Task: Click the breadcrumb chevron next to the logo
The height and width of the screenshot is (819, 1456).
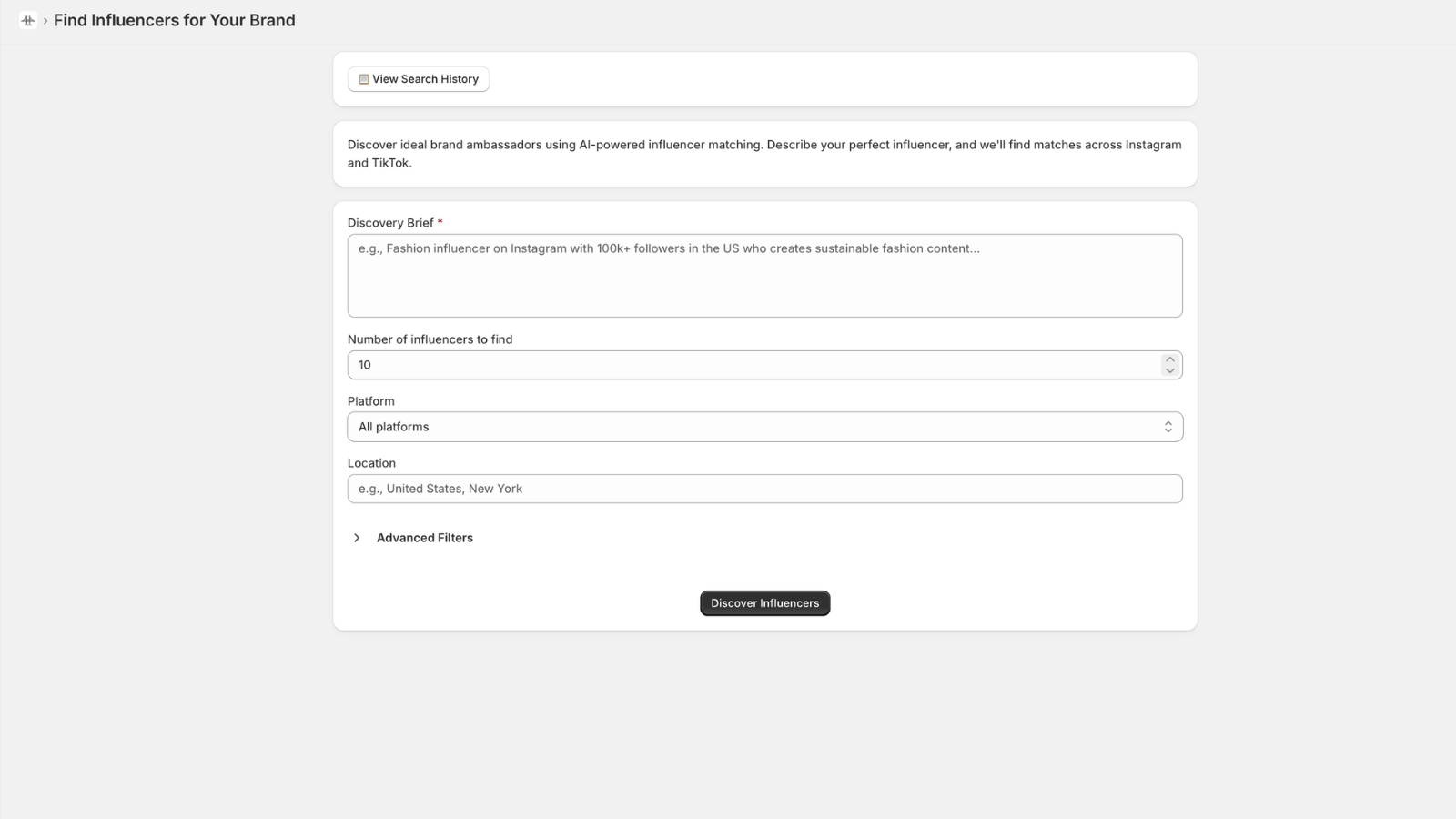Action: (45, 21)
